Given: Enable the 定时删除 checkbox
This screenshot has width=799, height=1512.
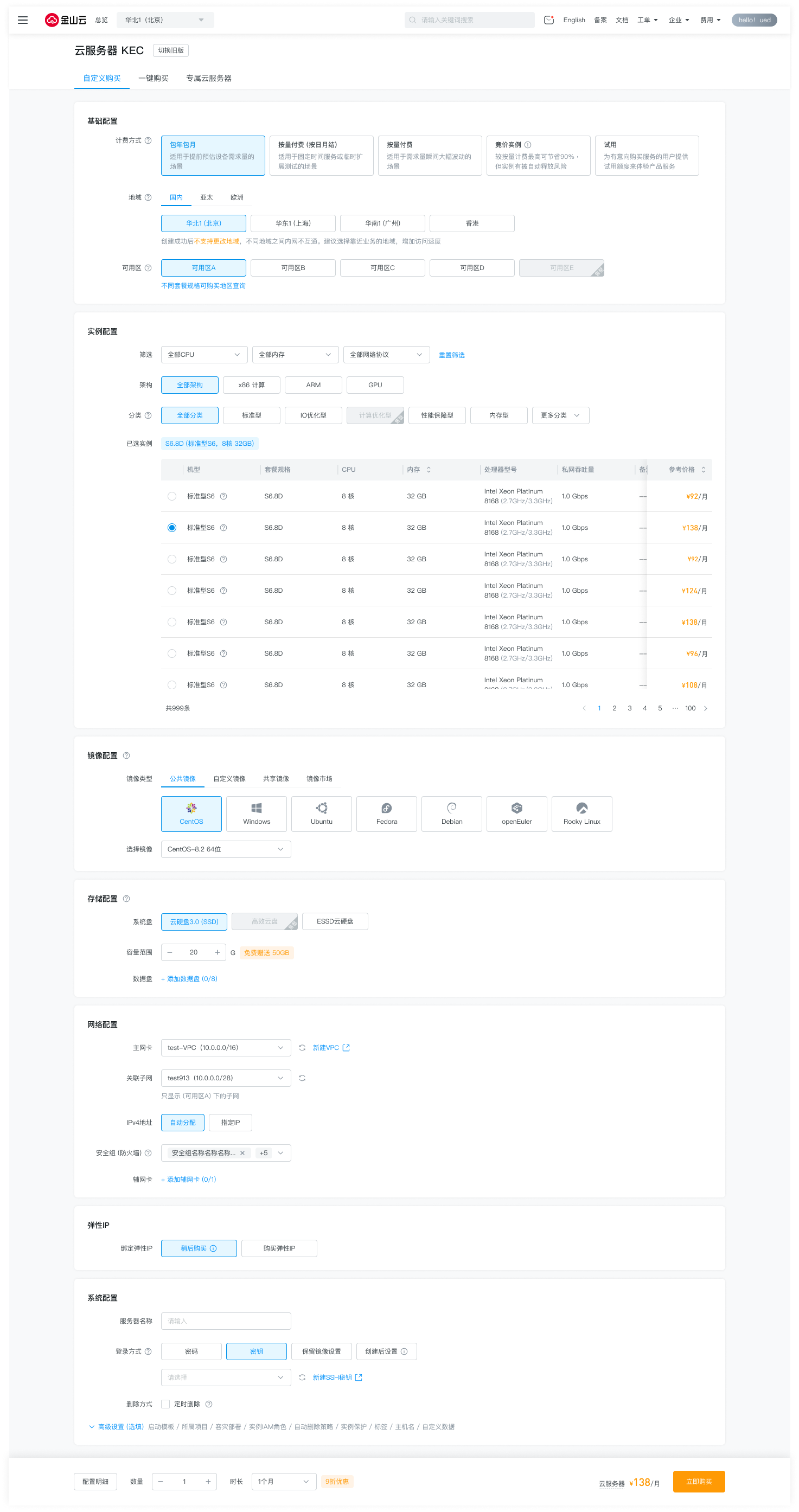Looking at the screenshot, I should (165, 1404).
